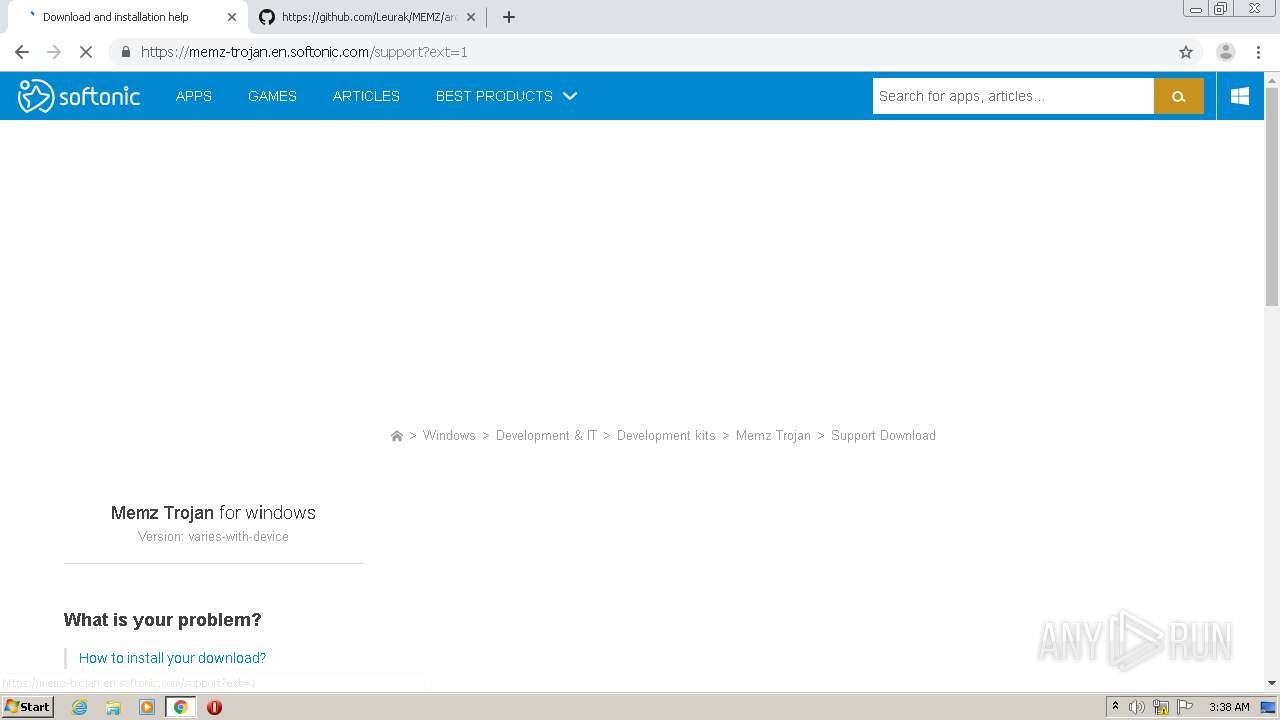Stop loading the page with X button
The image size is (1280, 720).
[x=86, y=52]
